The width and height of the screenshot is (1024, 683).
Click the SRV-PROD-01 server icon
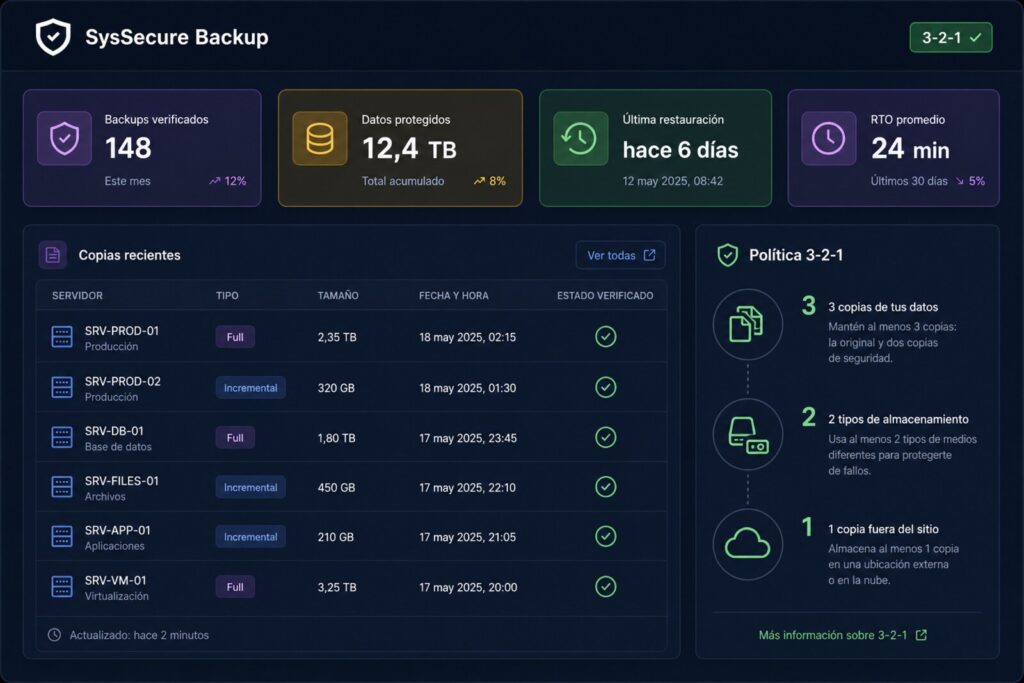62,337
